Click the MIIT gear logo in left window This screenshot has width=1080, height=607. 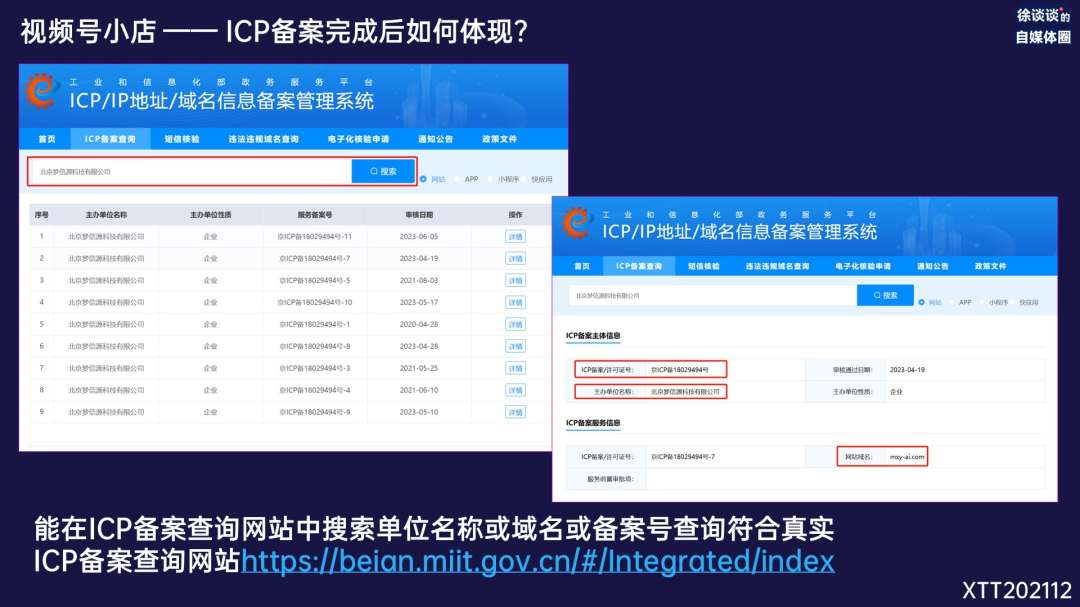(42, 91)
